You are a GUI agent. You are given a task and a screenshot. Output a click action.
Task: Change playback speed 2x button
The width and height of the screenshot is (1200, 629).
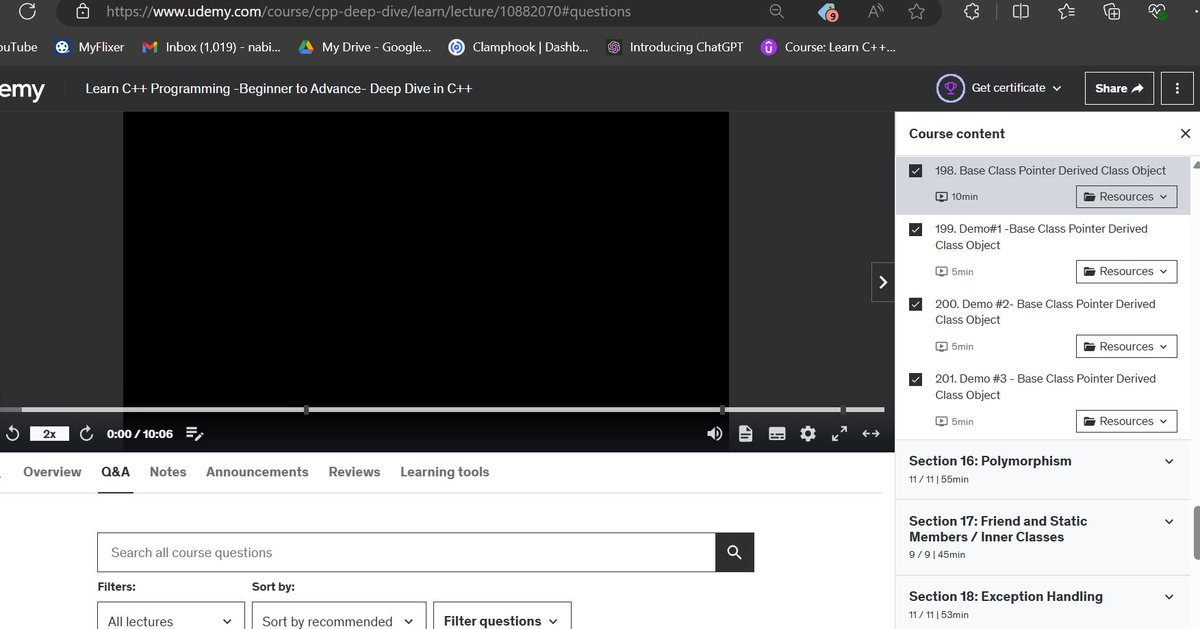pos(49,434)
